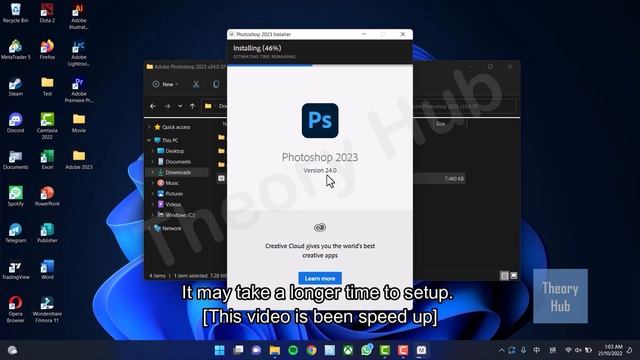Screen dimensions: 640x360
Task: Open Firefox desktop shortcut
Action: click(47, 50)
